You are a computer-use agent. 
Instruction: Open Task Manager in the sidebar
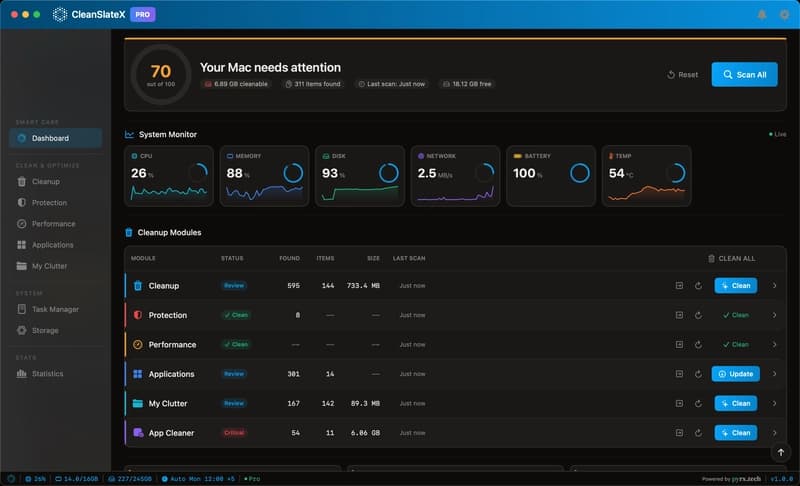tap(56, 309)
